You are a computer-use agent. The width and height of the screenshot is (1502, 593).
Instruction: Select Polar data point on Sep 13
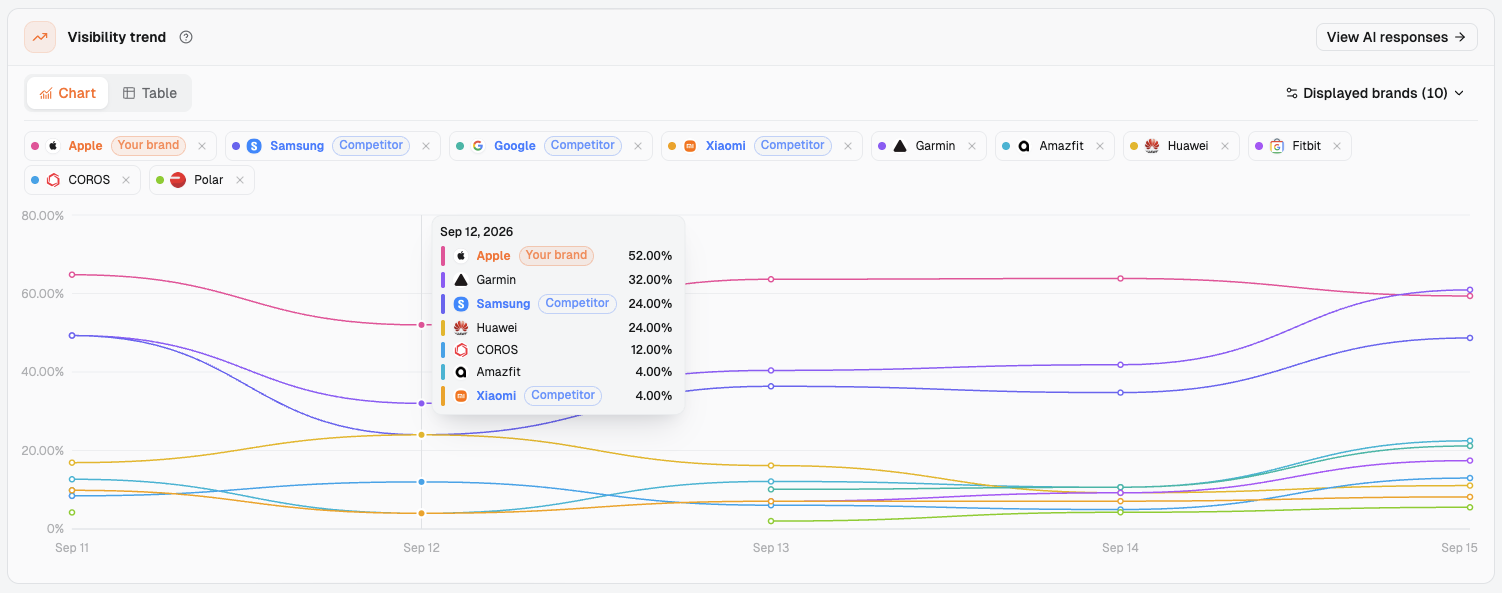(771, 521)
